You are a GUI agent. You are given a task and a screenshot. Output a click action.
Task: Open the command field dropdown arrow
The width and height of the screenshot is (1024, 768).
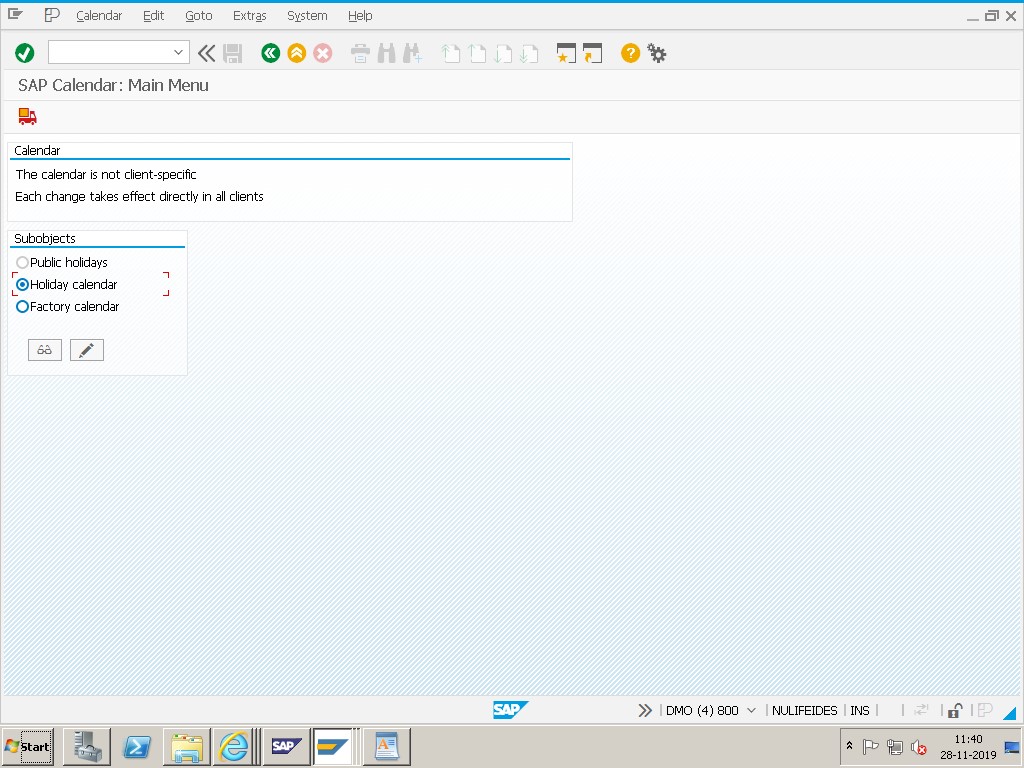click(x=178, y=52)
